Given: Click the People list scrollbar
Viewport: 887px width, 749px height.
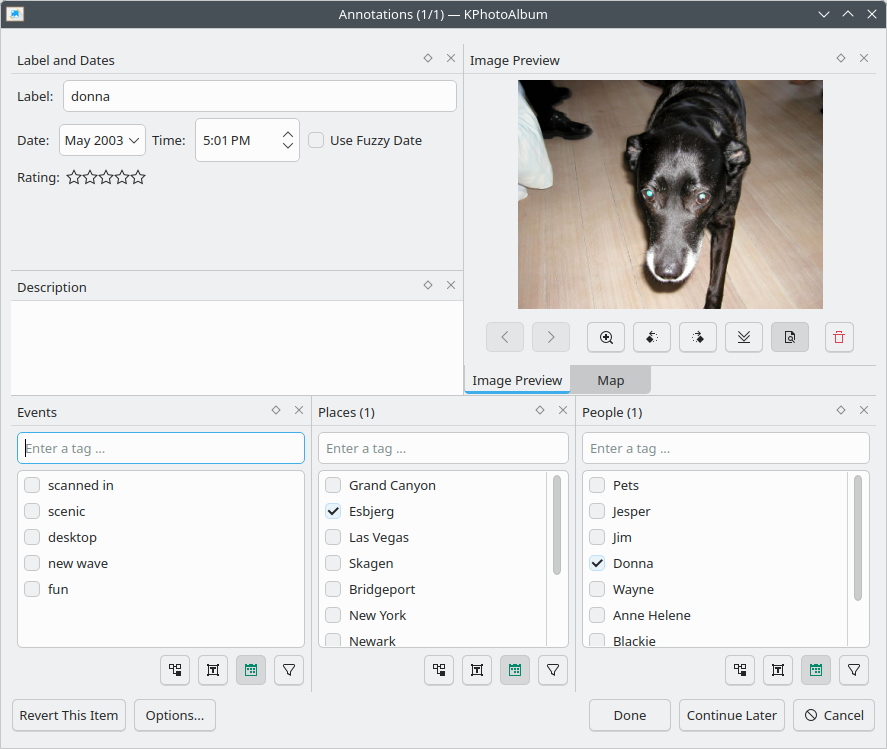Looking at the screenshot, I should click(858, 537).
